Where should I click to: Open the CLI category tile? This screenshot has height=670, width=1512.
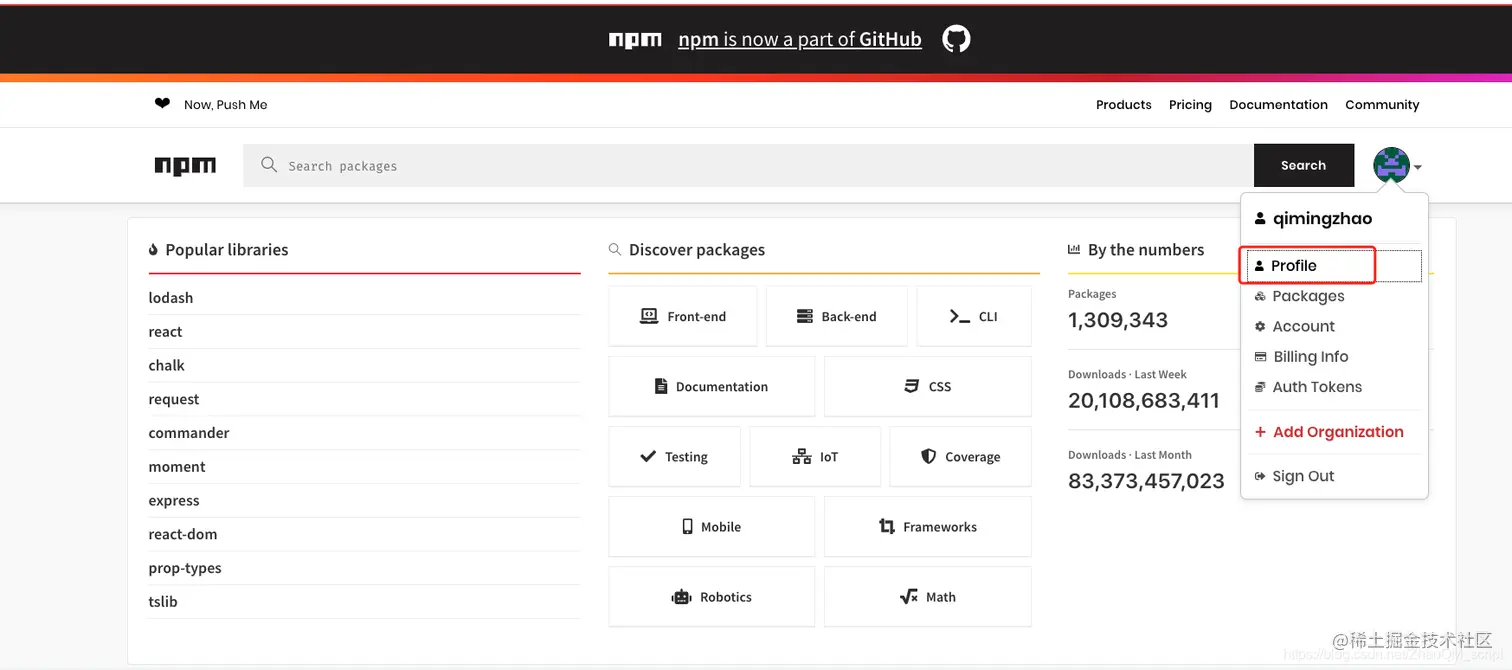click(974, 316)
